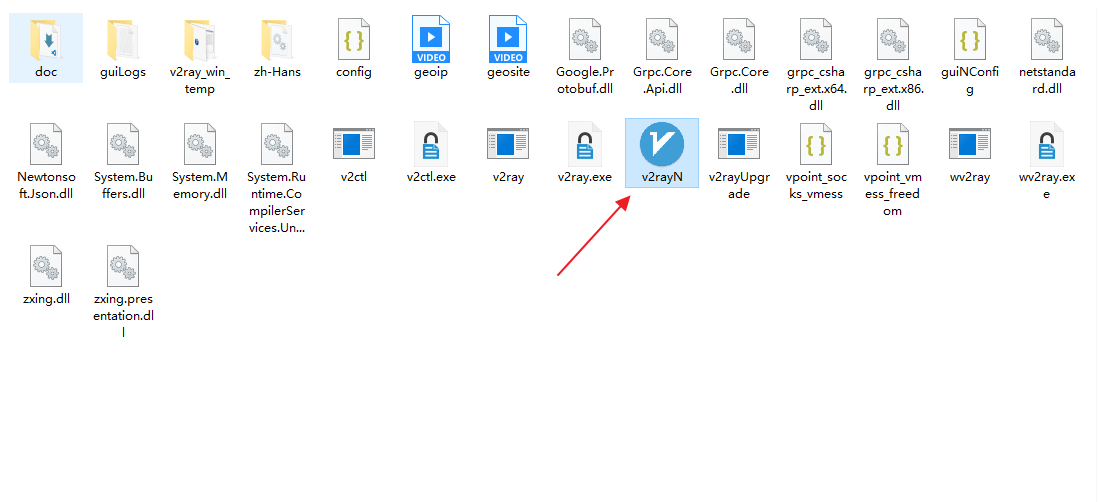The image size is (1100, 502).
Task: Click the Grpc.Core.dll file icon
Action: click(739, 40)
